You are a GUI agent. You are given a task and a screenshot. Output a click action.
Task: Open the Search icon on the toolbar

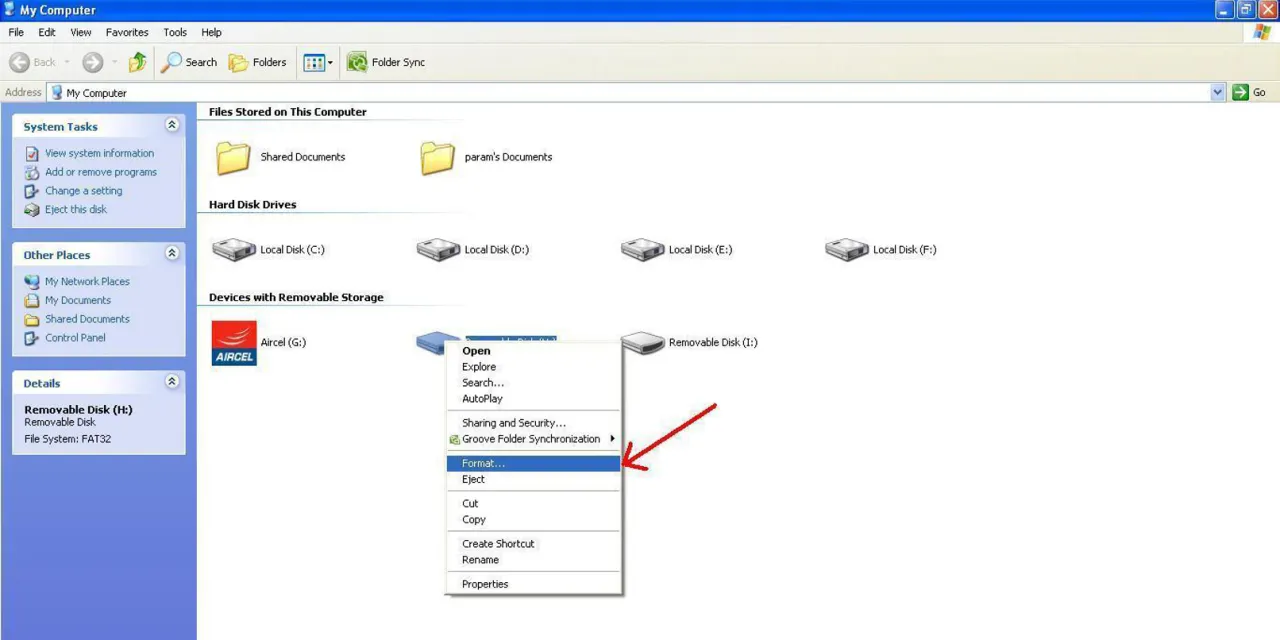tap(189, 62)
